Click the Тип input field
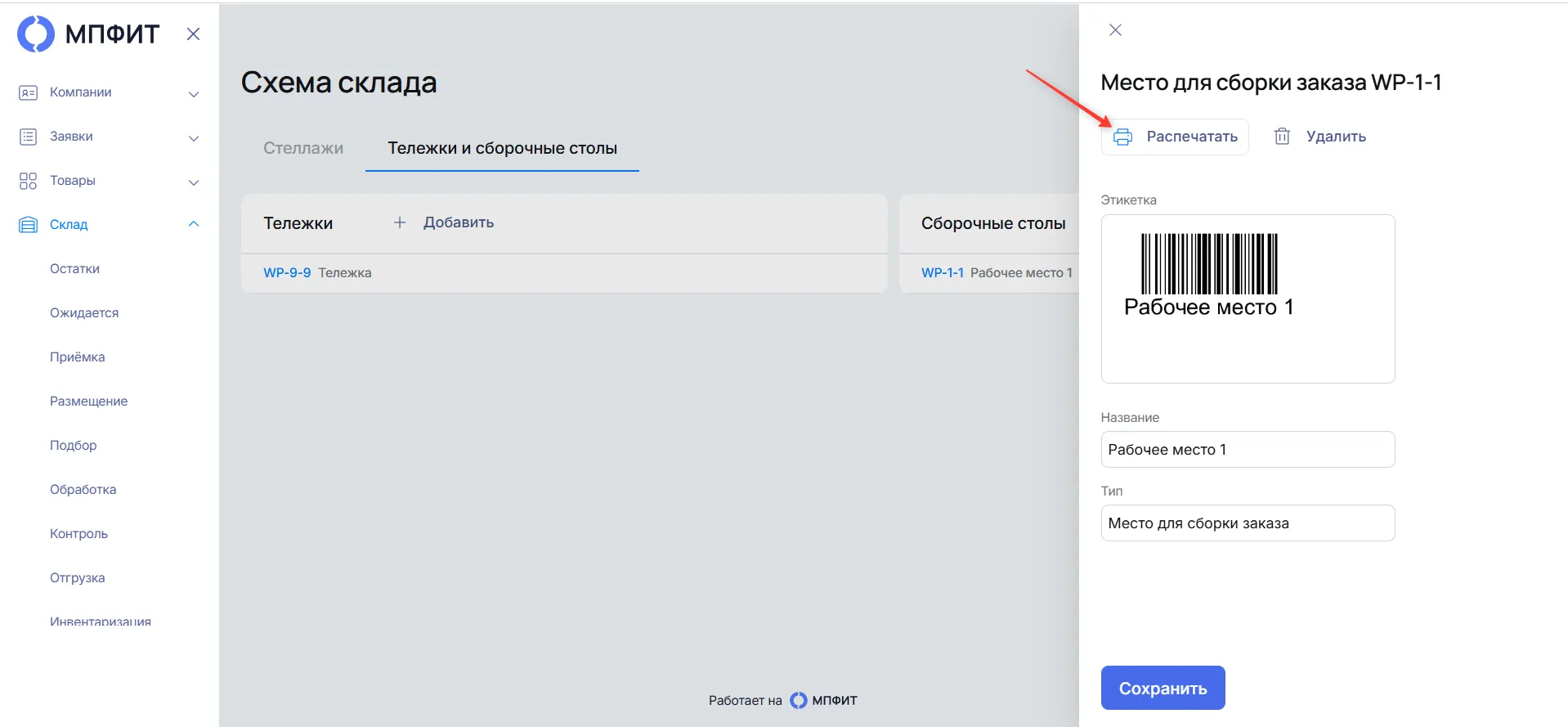This screenshot has width=1568, height=727. point(1248,523)
